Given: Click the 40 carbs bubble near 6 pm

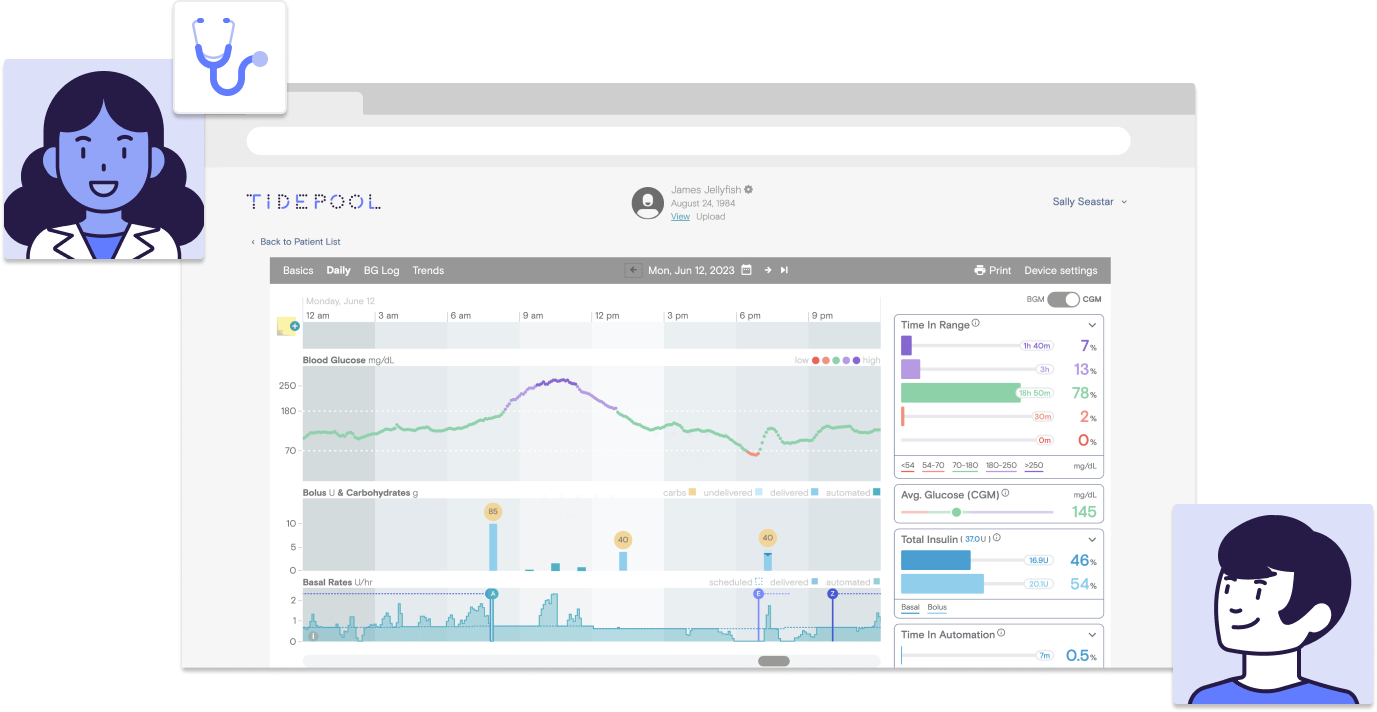Looking at the screenshot, I should click(x=767, y=537).
